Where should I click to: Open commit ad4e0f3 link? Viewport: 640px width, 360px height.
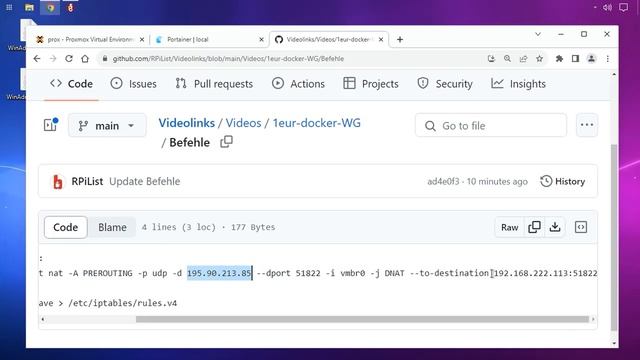(x=443, y=181)
